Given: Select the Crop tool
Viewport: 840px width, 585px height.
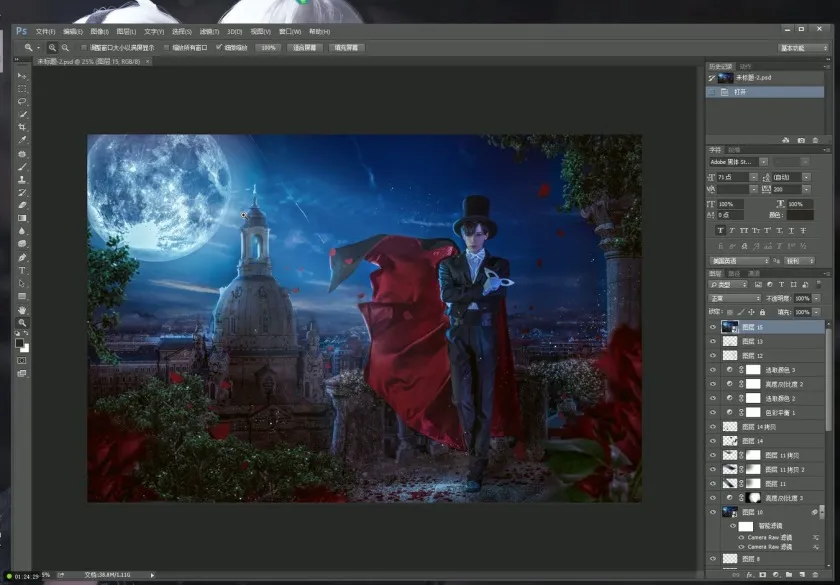Looking at the screenshot, I should coord(22,128).
